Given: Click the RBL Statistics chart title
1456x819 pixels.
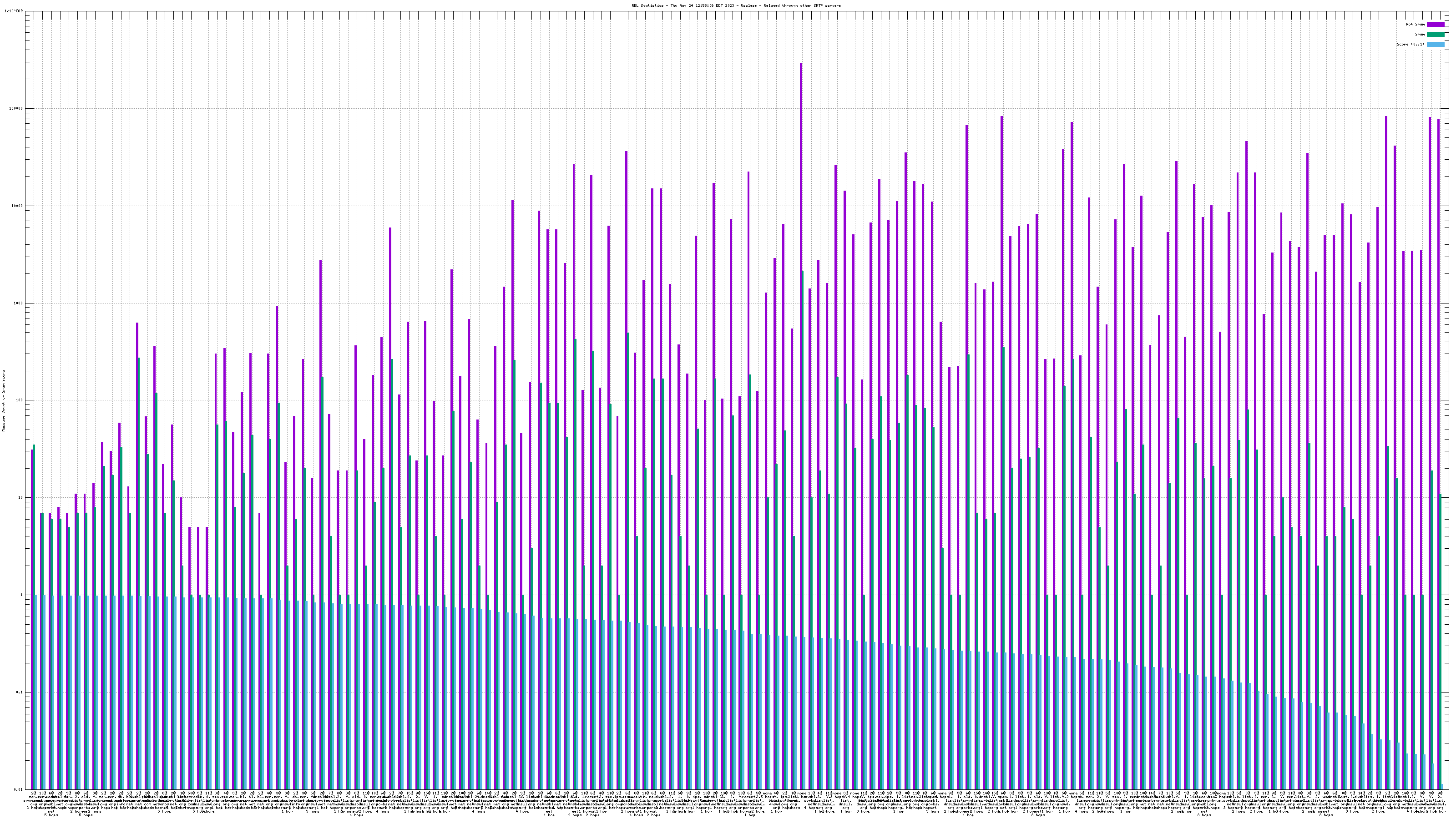Looking at the screenshot, I should 736,5.
